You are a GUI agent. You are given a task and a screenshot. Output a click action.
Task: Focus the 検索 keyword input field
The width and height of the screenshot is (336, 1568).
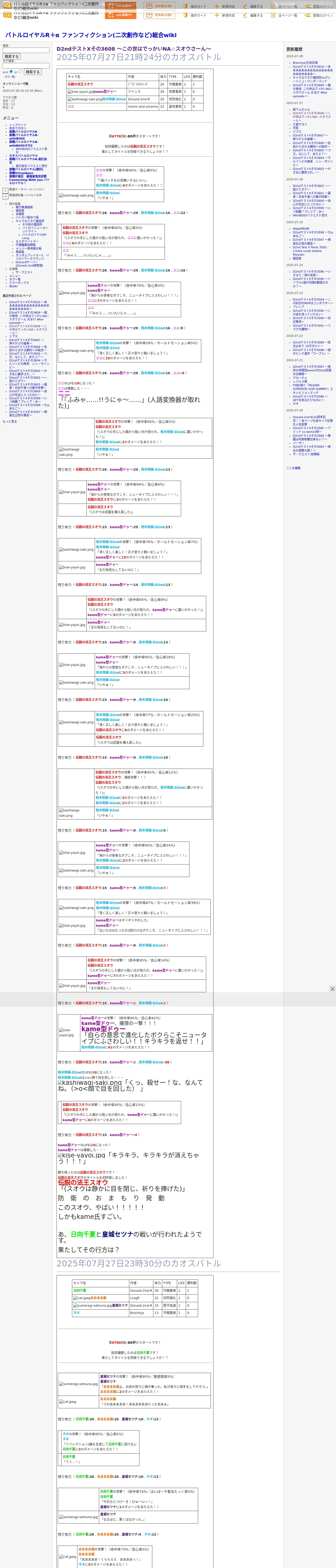click(x=26, y=50)
